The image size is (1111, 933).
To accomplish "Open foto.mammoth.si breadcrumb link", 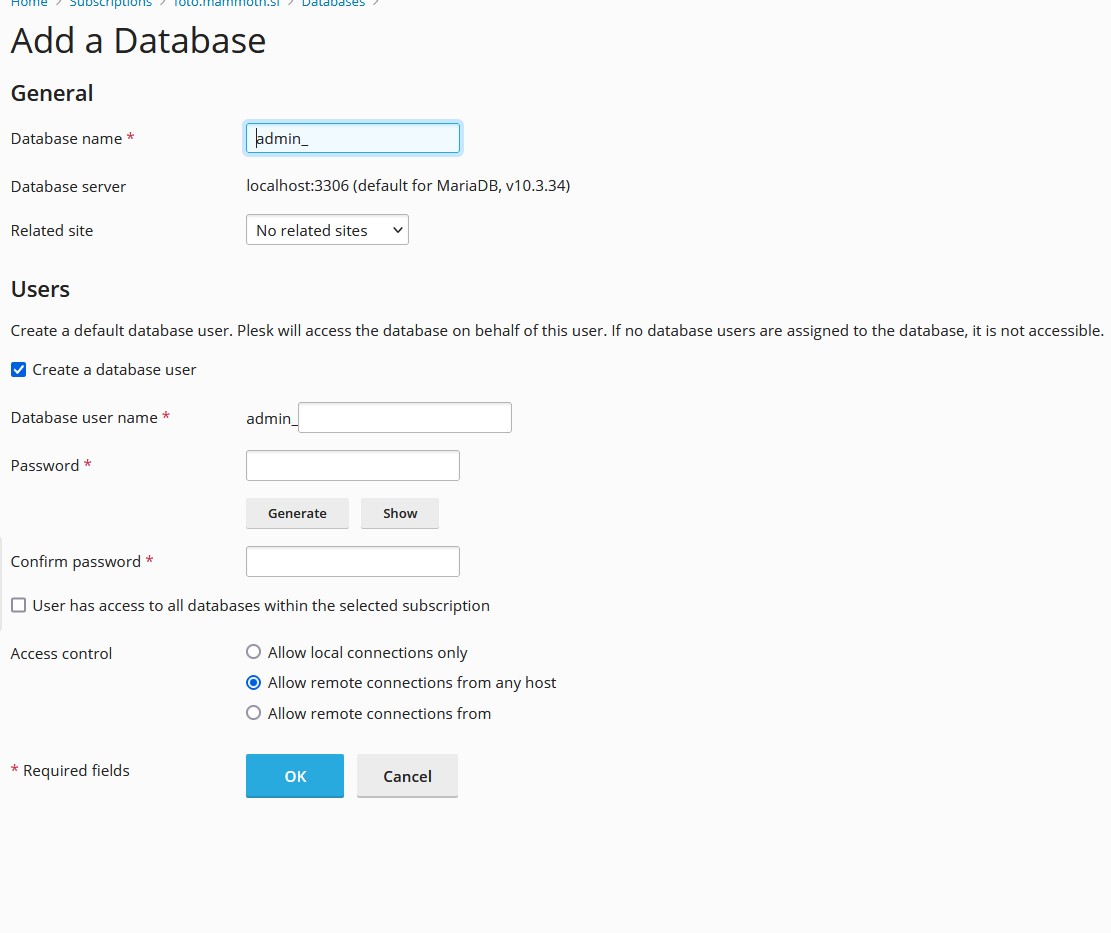I will pyautogui.click(x=227, y=4).
